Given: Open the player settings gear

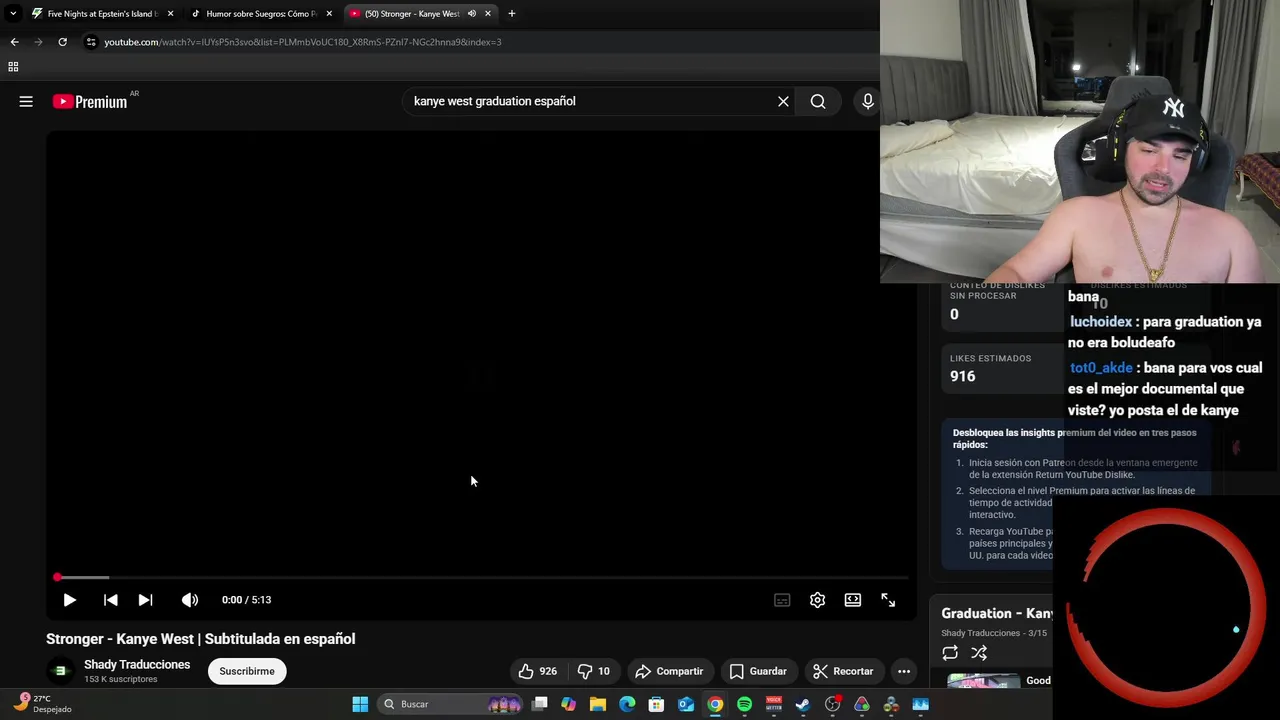Looking at the screenshot, I should tap(817, 600).
